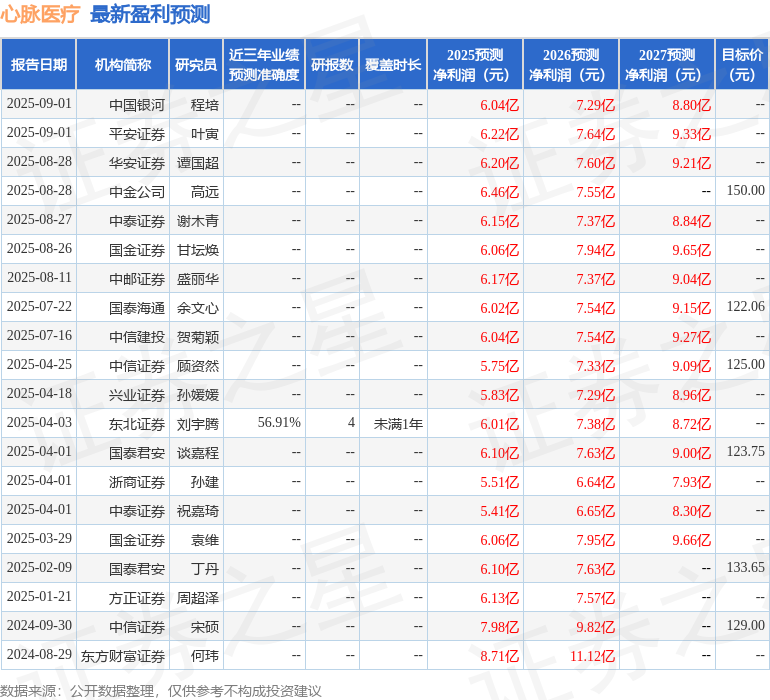Select analyst 谈嘉程
Screen dimensions: 770x700
click(x=197, y=452)
